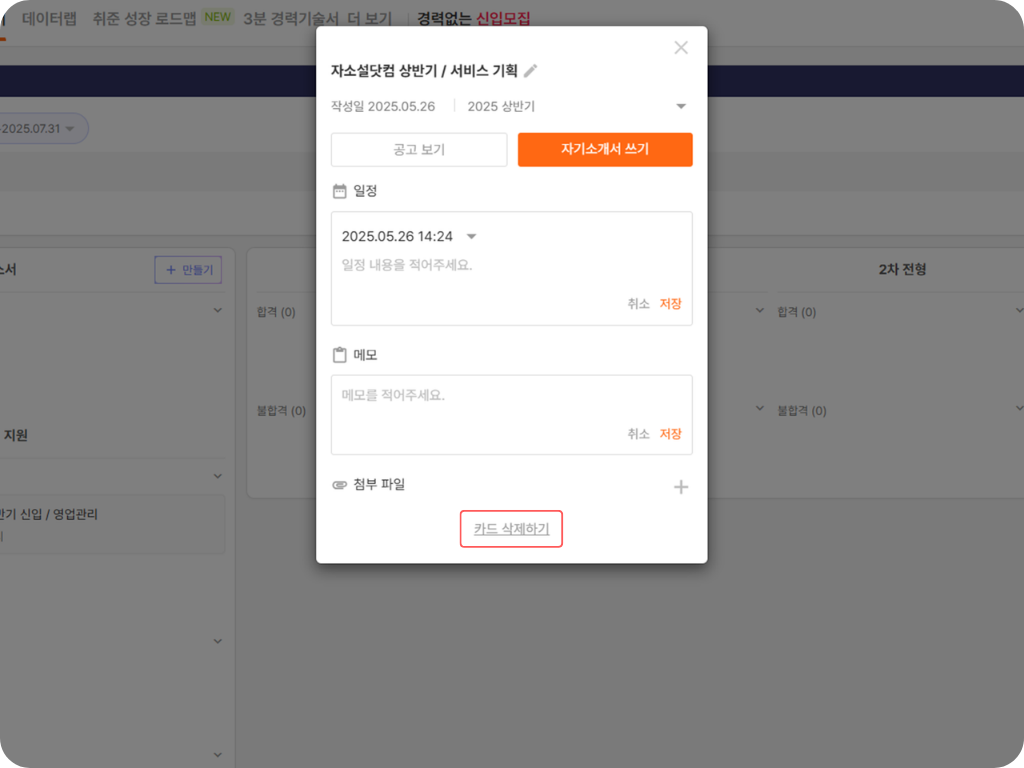Dismiss the card detail modal with the X icon
The image size is (1024, 768).
(x=681, y=47)
